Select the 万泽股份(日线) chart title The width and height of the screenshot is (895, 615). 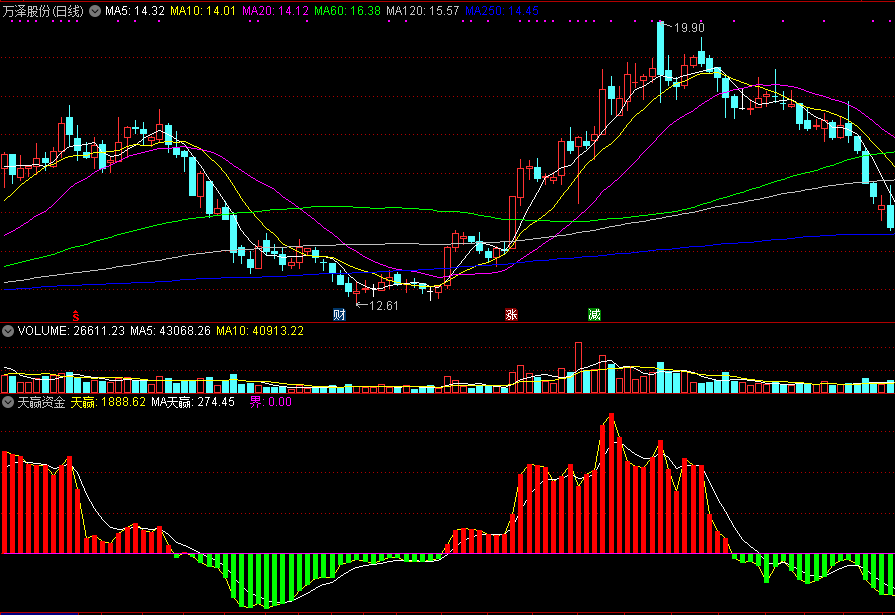[43, 11]
